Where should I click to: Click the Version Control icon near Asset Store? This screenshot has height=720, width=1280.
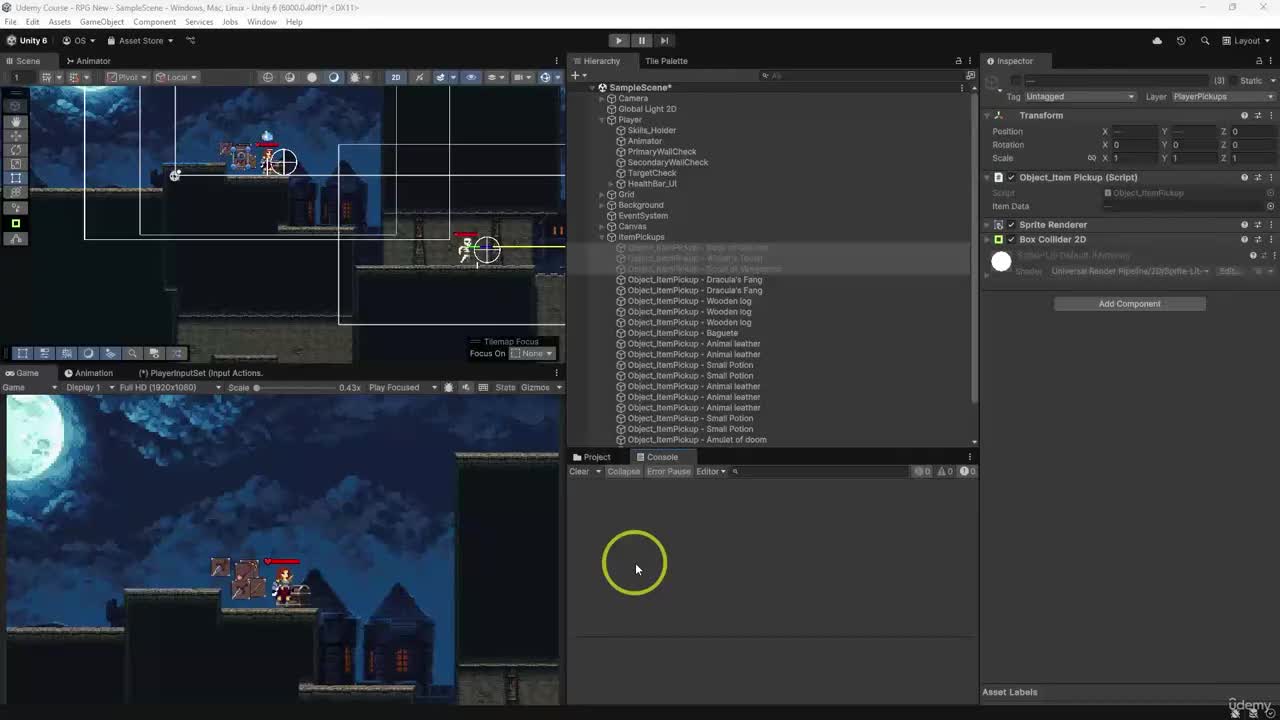[x=191, y=41]
